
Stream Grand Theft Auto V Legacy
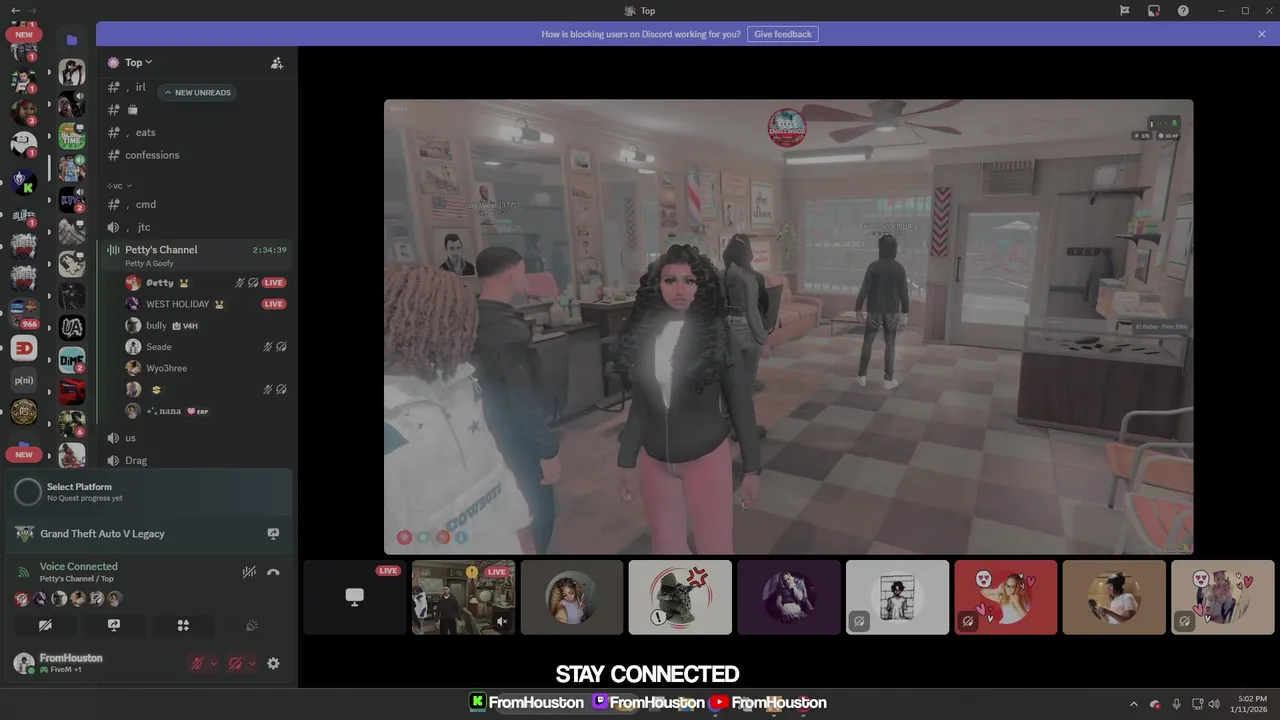tap(273, 534)
